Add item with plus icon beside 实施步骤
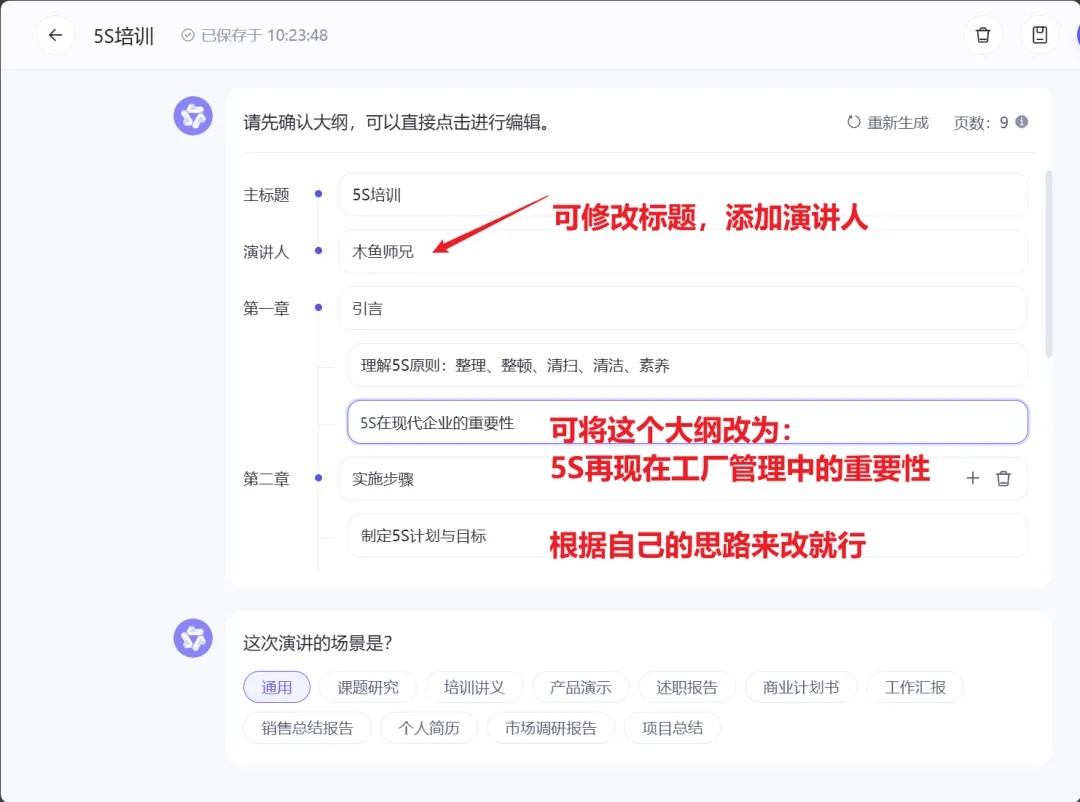The height and width of the screenshot is (802, 1080). tap(972, 479)
